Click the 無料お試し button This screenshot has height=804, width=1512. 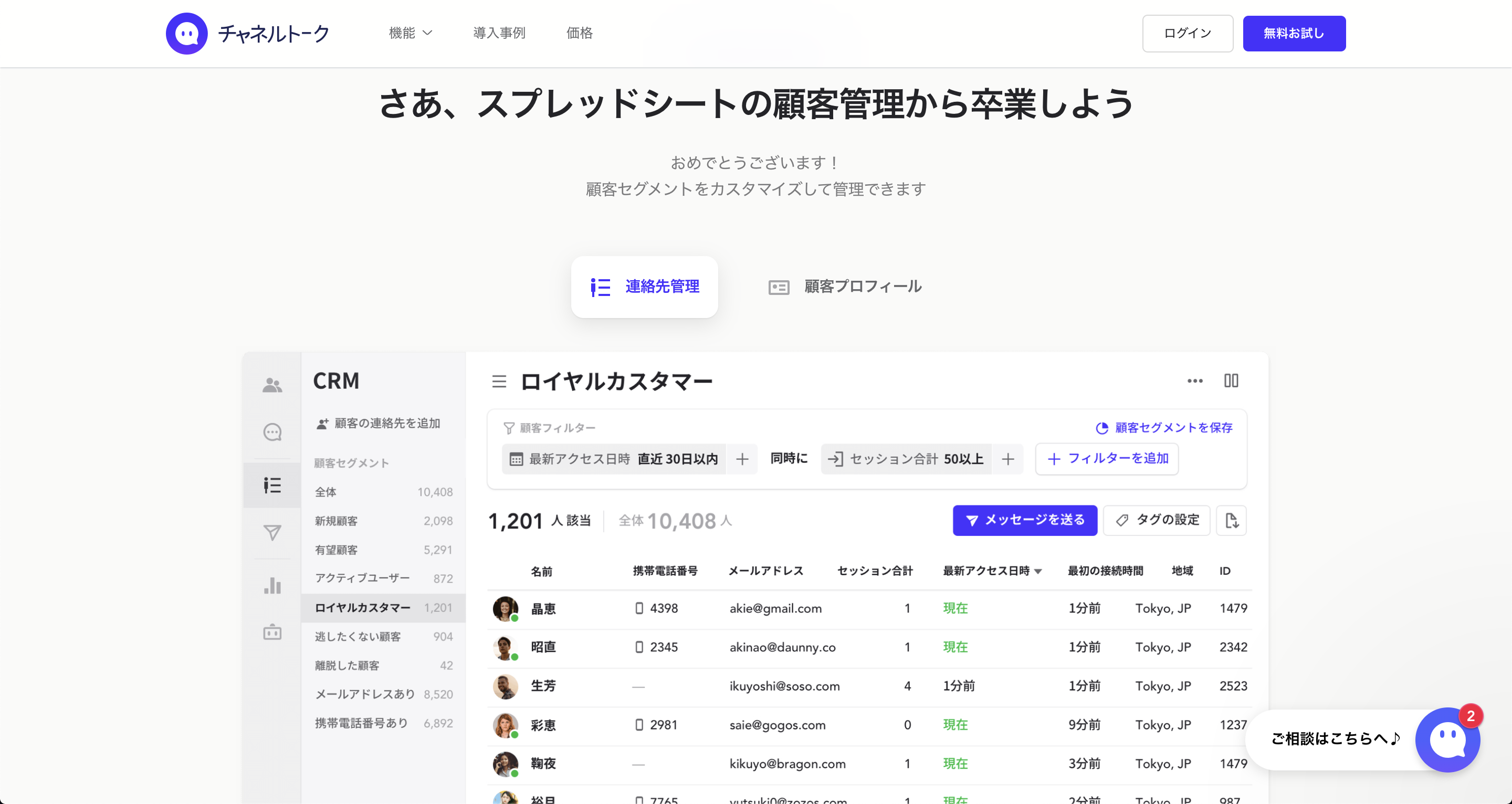[x=1294, y=34]
